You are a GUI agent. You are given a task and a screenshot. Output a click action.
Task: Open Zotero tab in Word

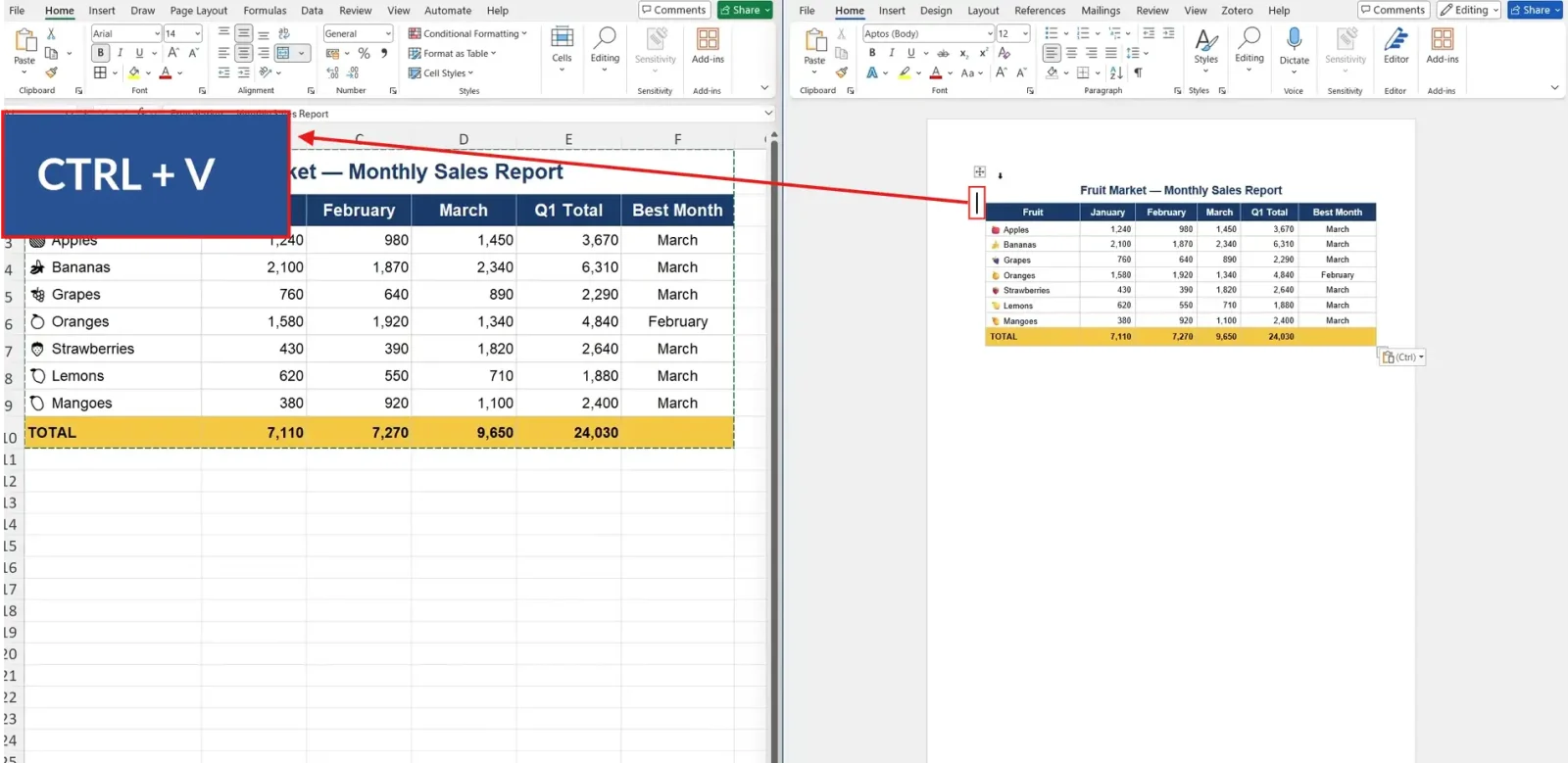1237,11
